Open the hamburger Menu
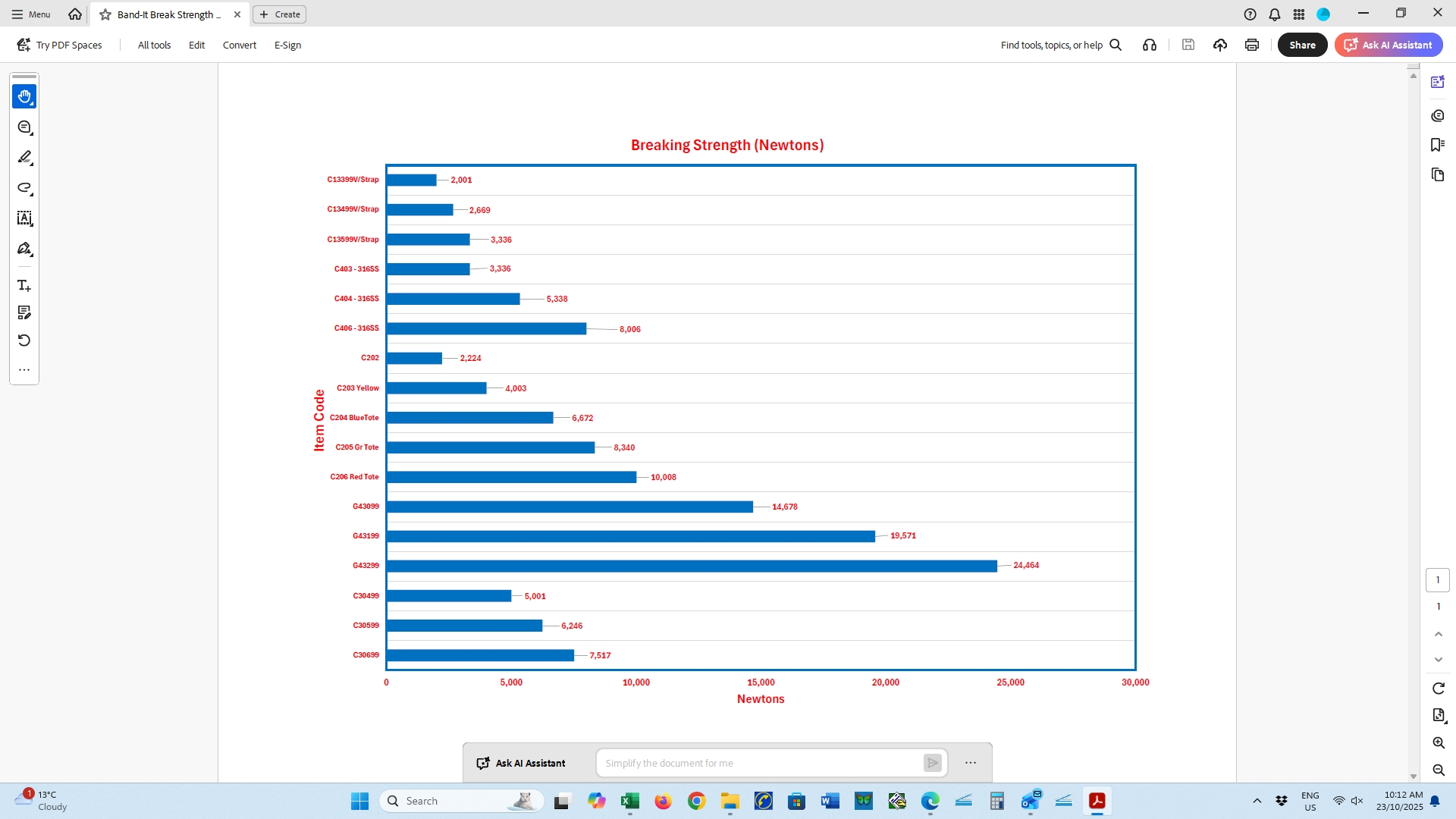Image resolution: width=1456 pixels, height=819 pixels. (30, 14)
